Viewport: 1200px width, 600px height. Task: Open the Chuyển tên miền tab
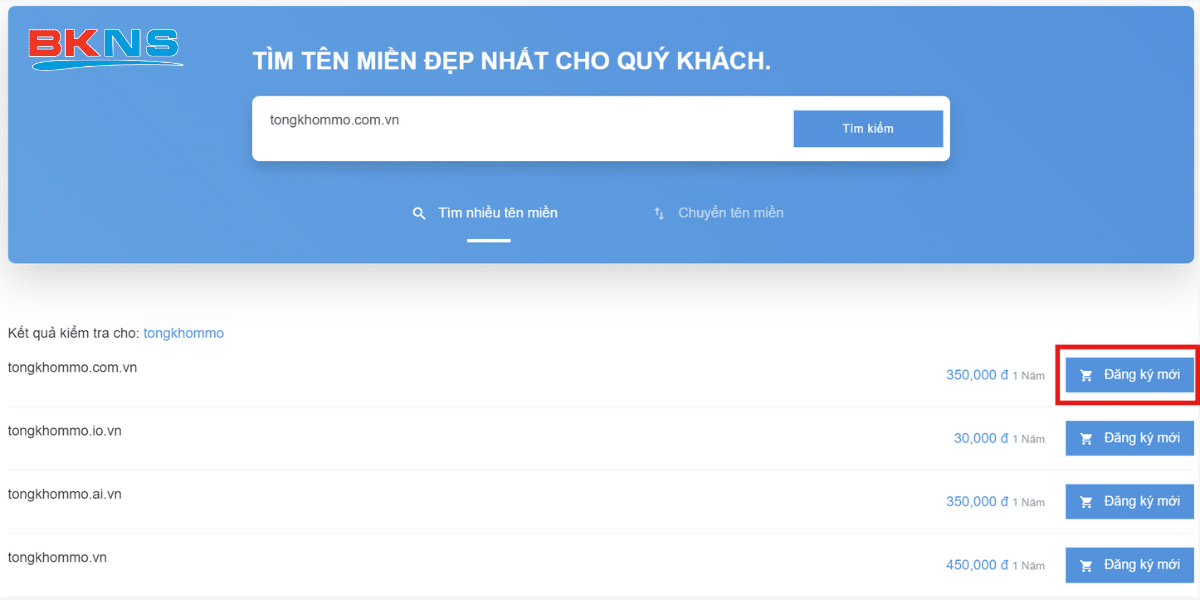730,213
